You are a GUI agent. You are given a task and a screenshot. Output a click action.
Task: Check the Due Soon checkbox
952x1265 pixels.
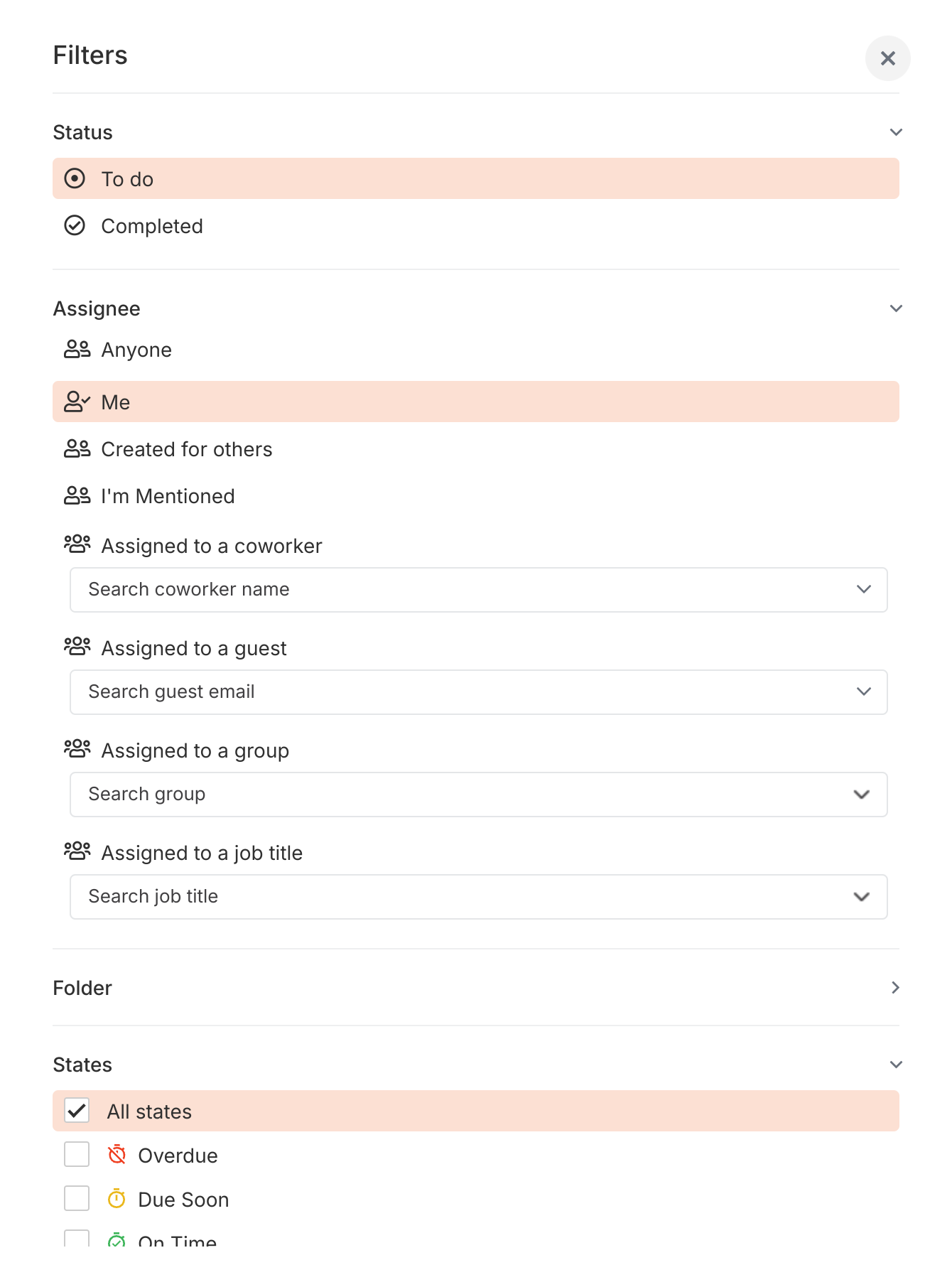(76, 1199)
